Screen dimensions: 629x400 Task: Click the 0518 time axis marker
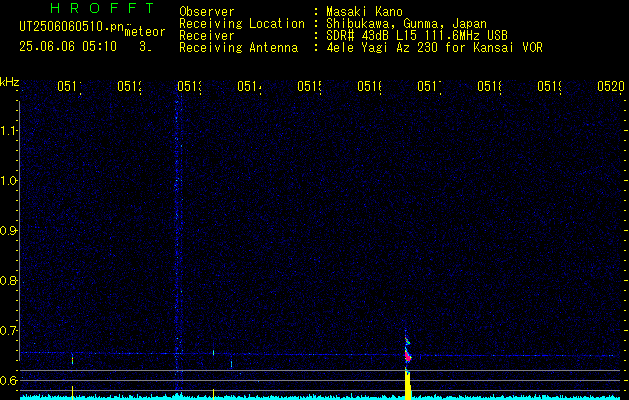coord(489,87)
